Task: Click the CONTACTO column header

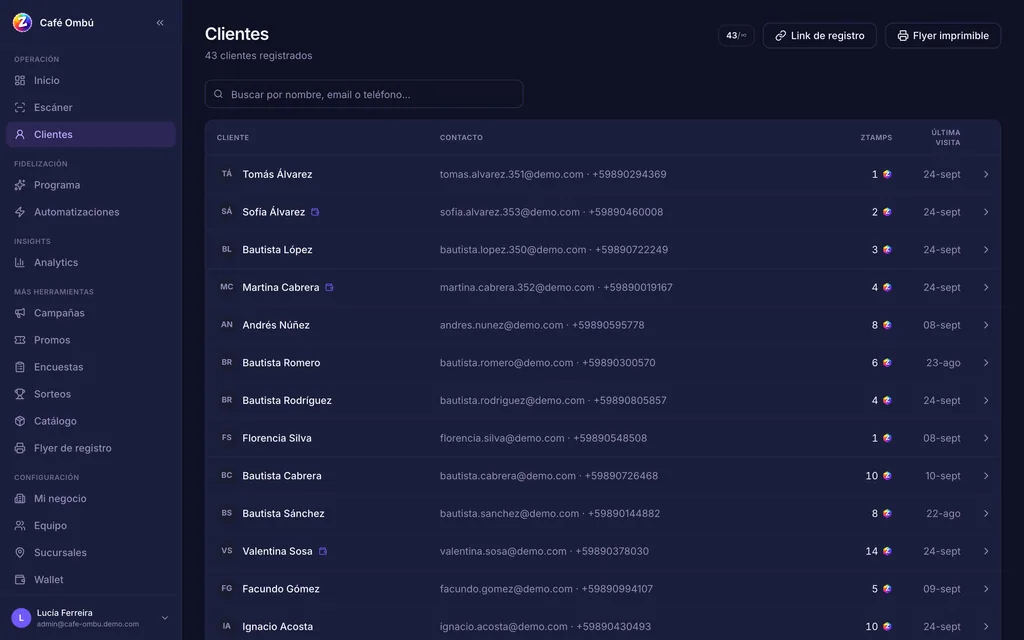Action: tap(461, 137)
